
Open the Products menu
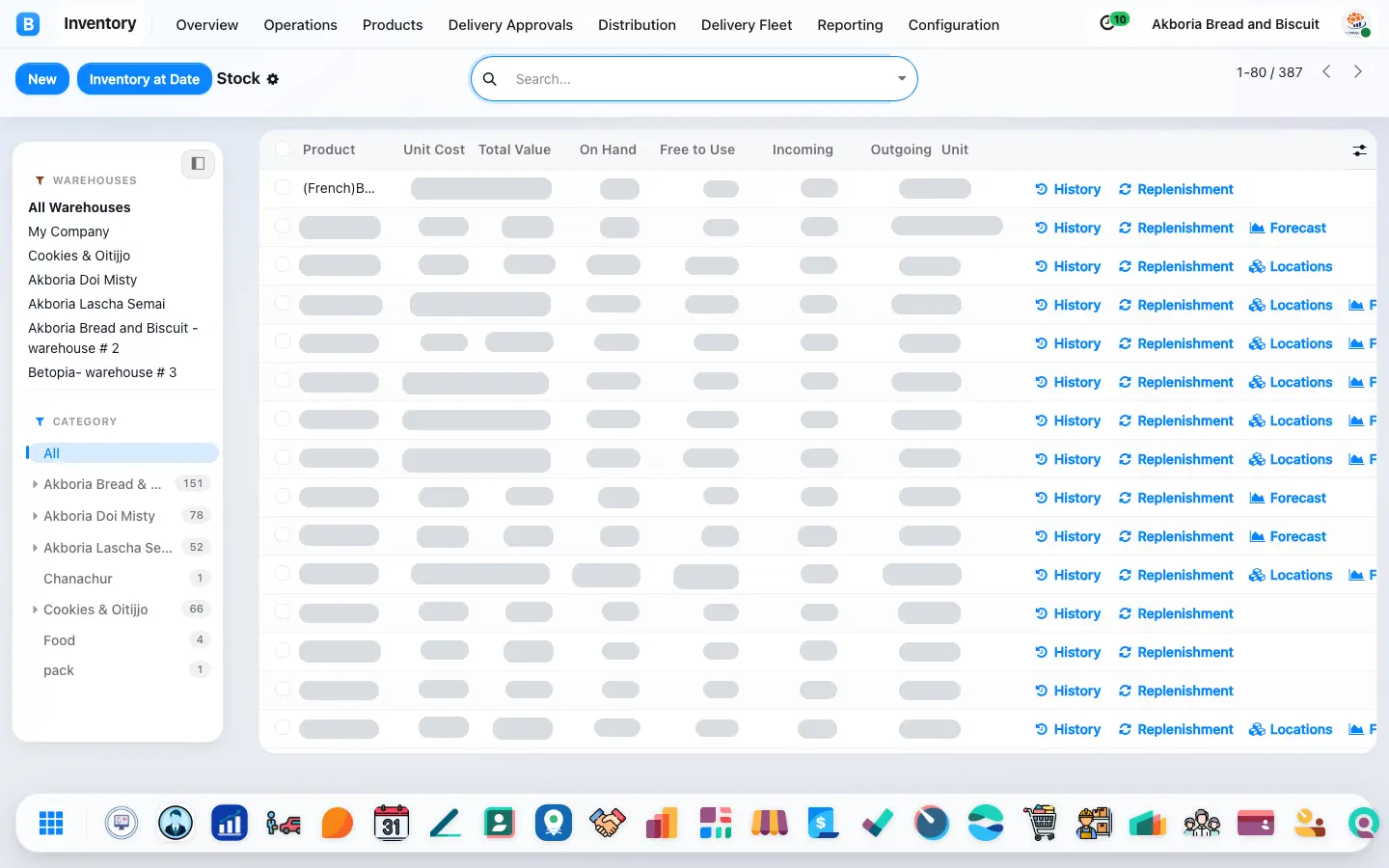click(x=393, y=25)
